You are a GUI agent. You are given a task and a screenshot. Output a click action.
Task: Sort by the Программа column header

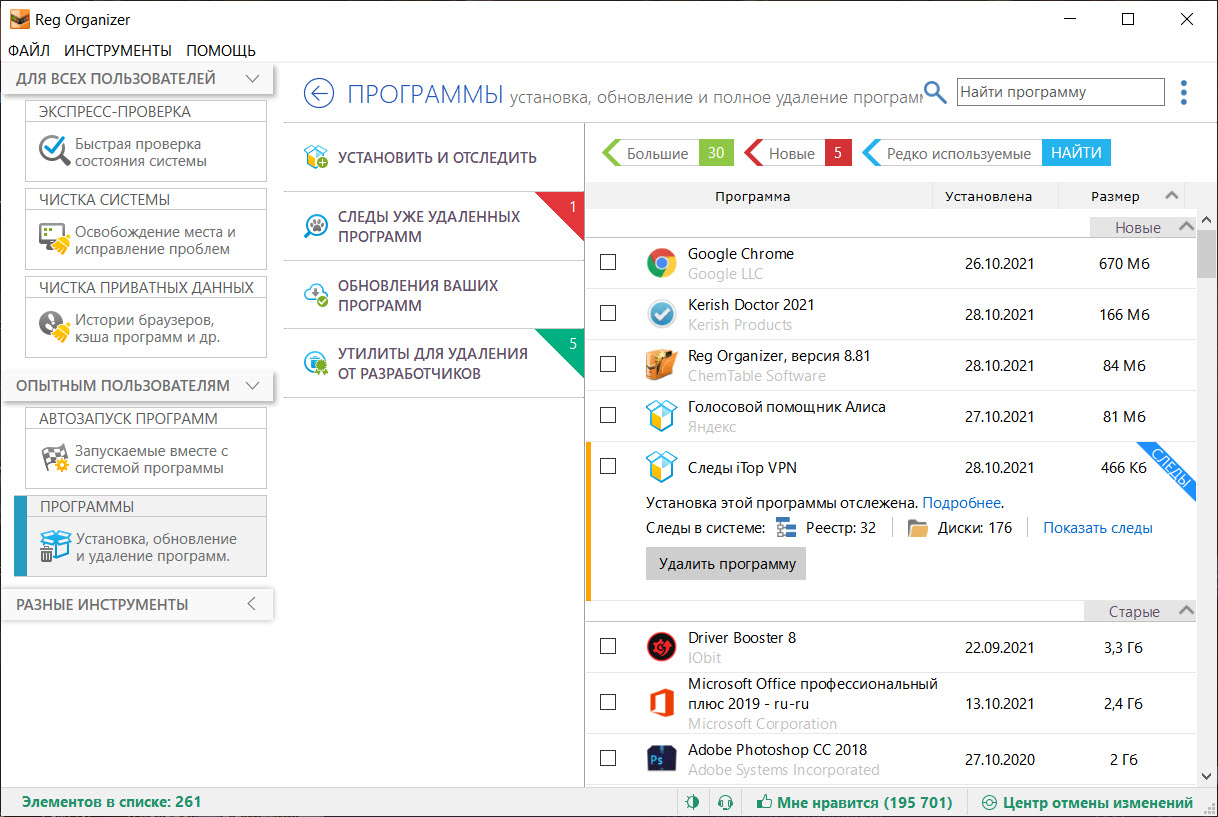pyautogui.click(x=752, y=196)
